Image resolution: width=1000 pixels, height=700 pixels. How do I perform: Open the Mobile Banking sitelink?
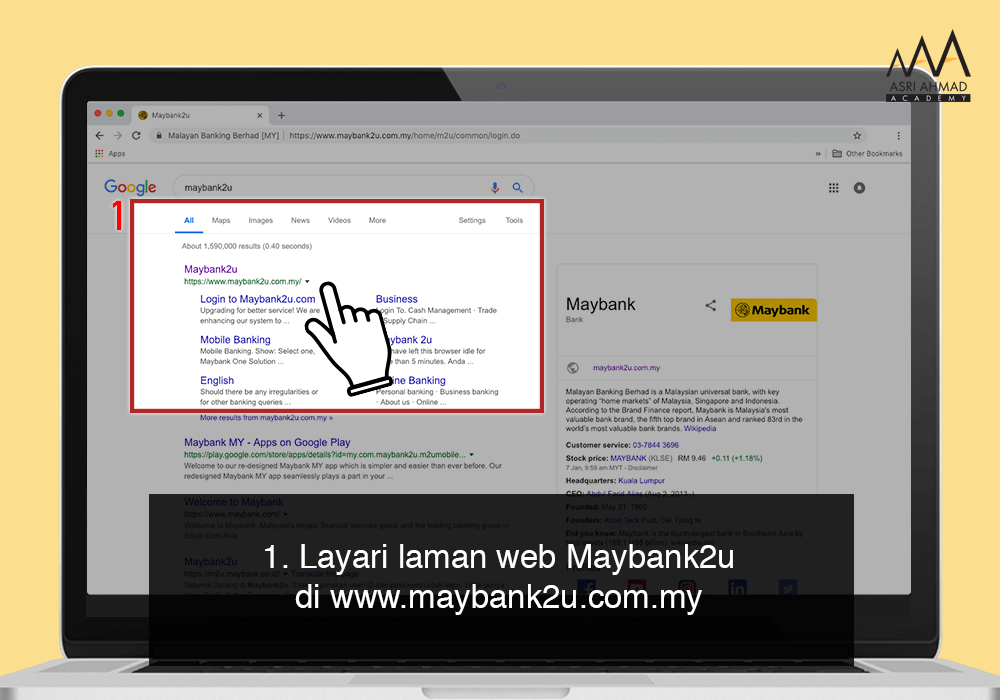tap(235, 340)
